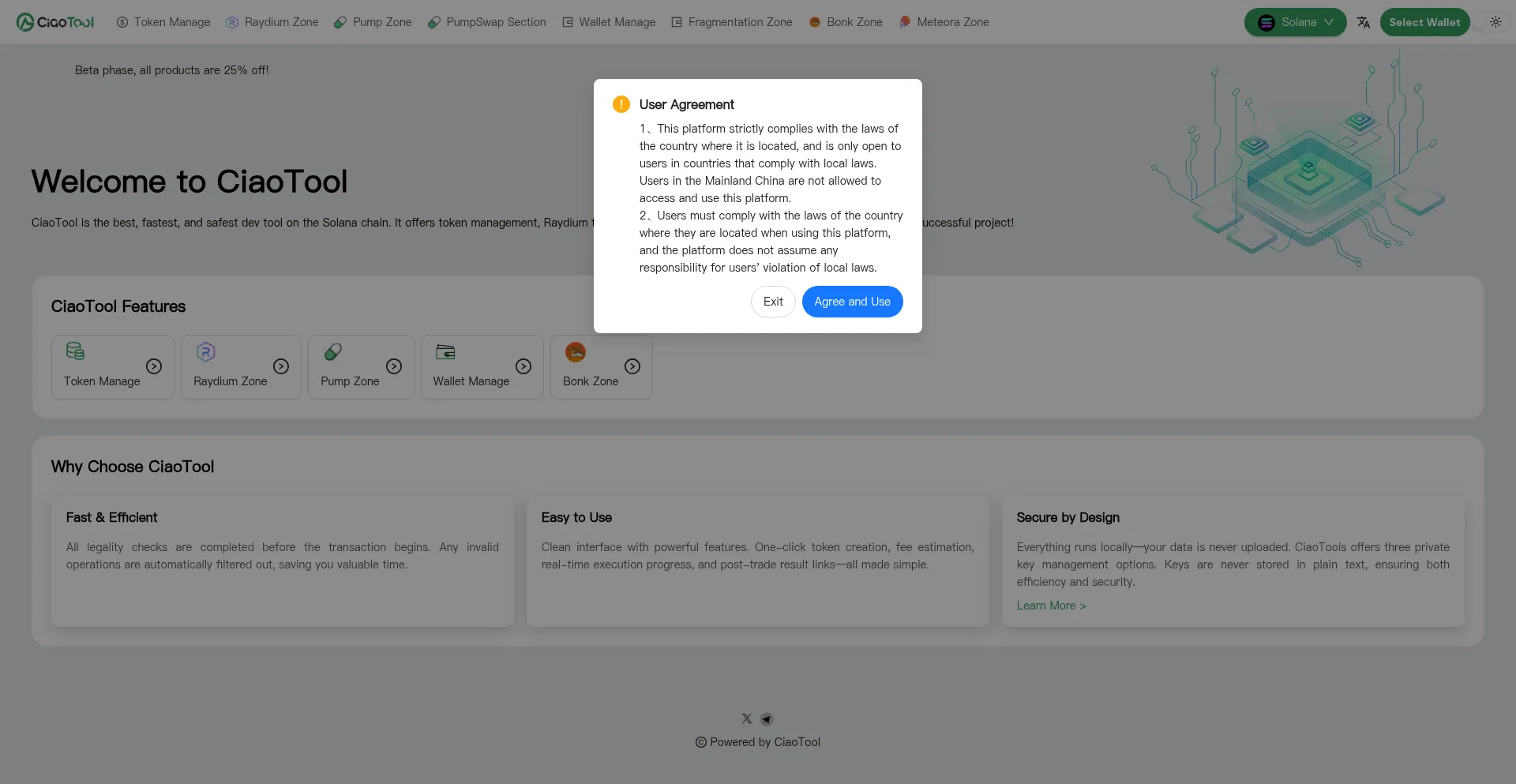Expand the Solana network dropdown
1516x784 pixels.
[1296, 22]
